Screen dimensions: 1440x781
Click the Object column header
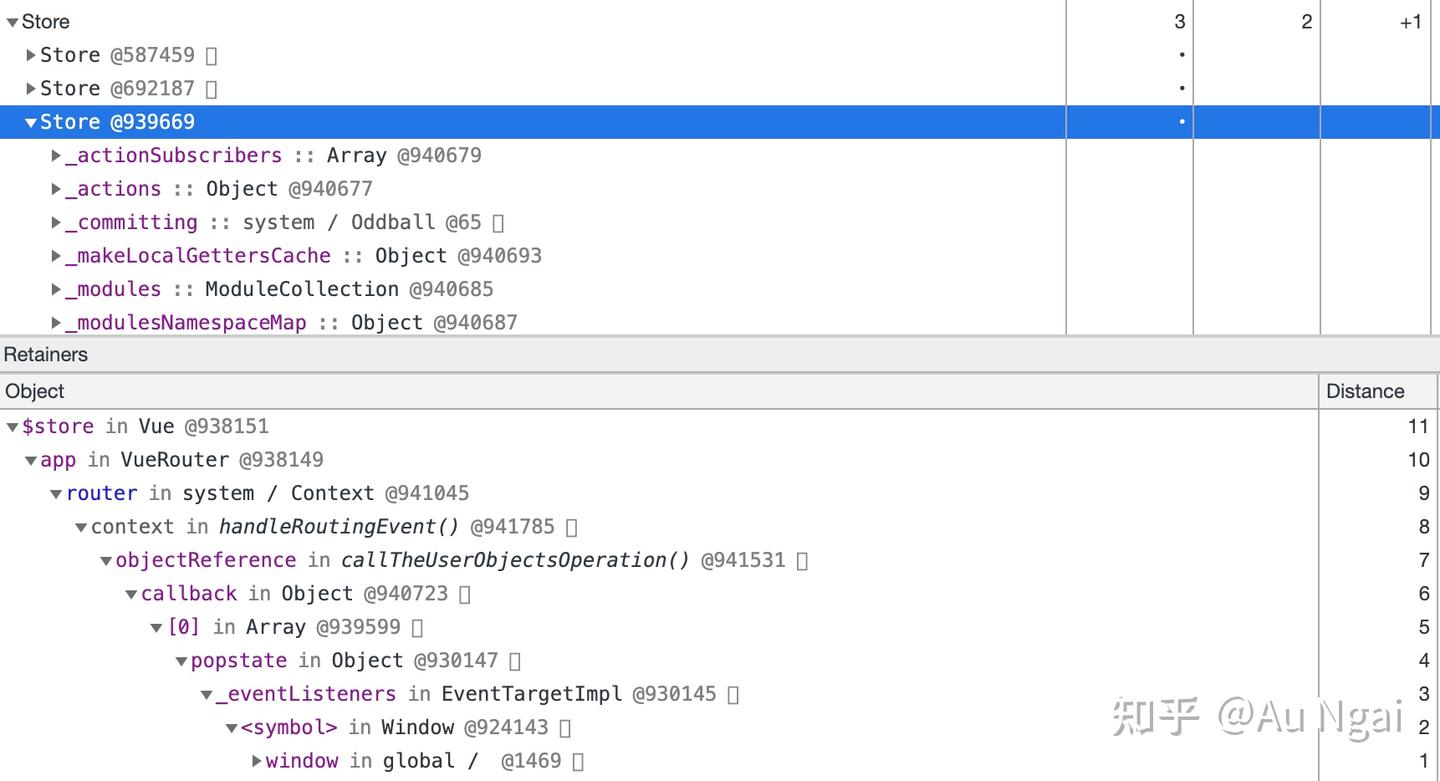pyautogui.click(x=35, y=391)
